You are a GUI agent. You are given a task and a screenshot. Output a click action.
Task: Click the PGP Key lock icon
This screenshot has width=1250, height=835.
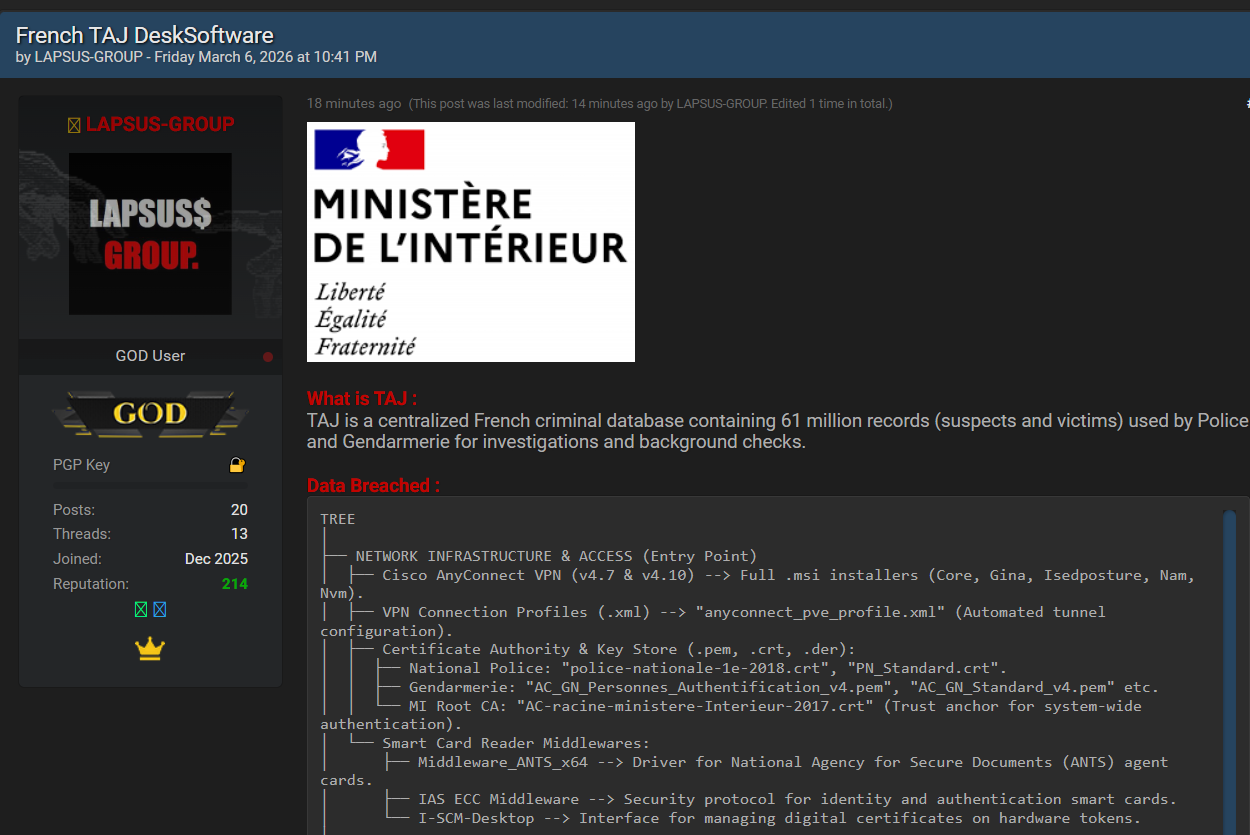237,465
